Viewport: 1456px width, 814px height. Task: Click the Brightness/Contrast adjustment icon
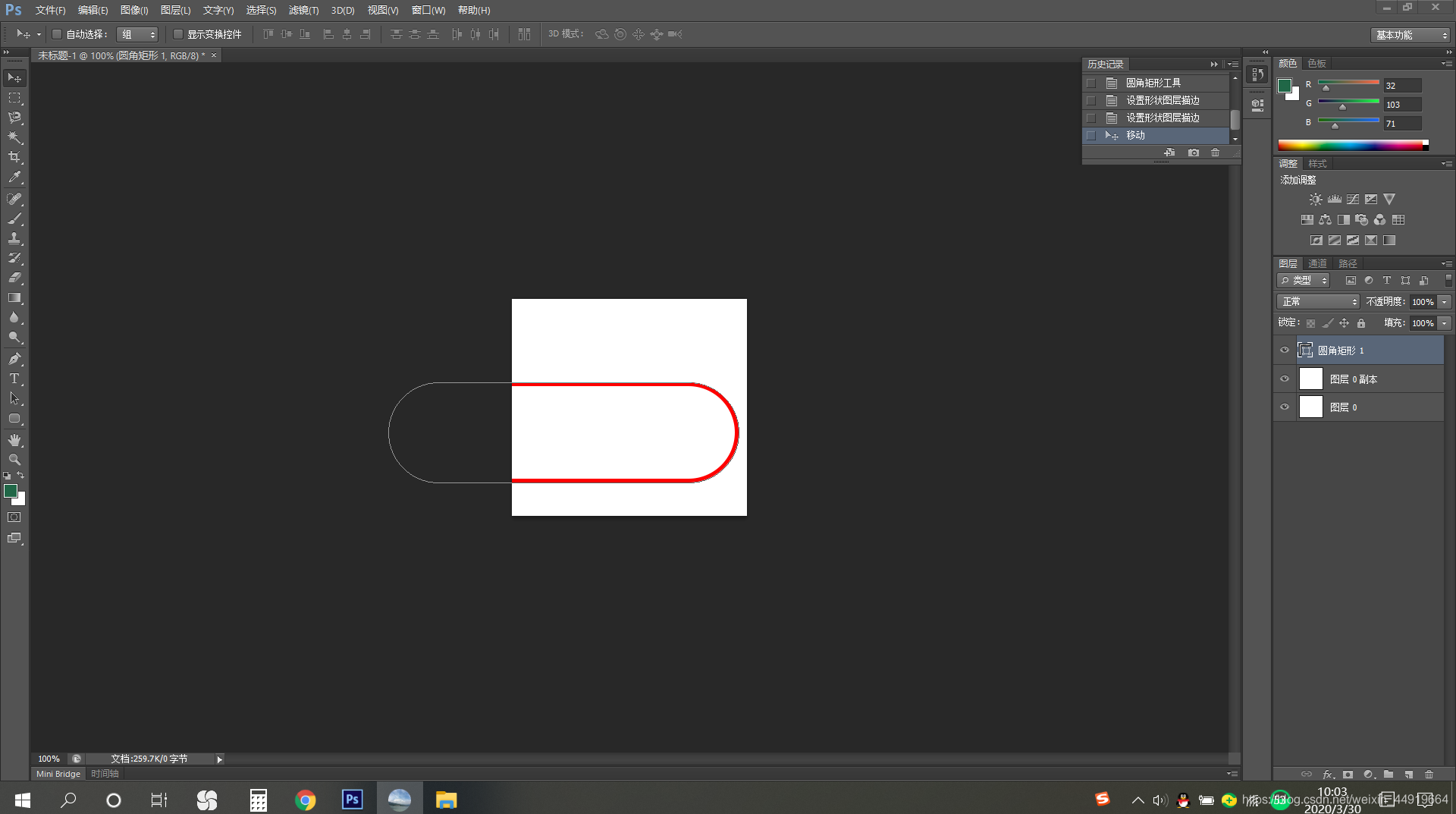coord(1316,199)
